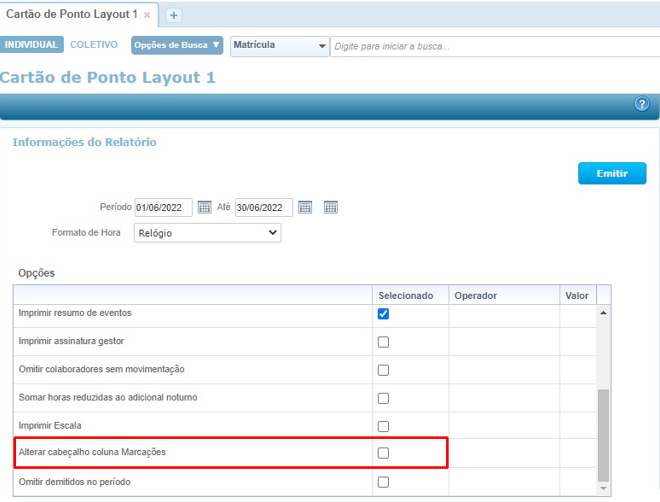Open Formato de Hora Relógio dropdown

207,233
